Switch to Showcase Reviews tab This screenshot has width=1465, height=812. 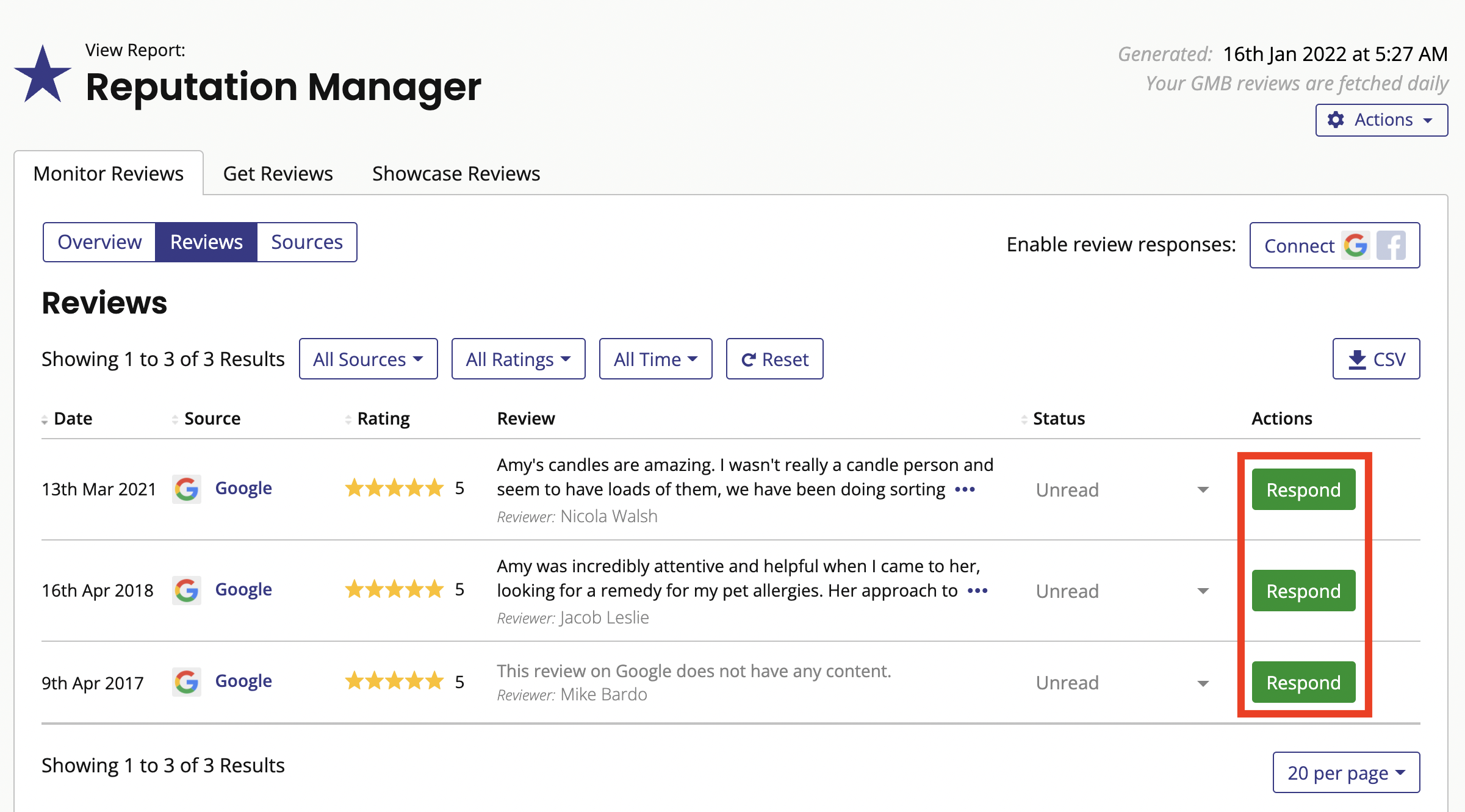456,173
